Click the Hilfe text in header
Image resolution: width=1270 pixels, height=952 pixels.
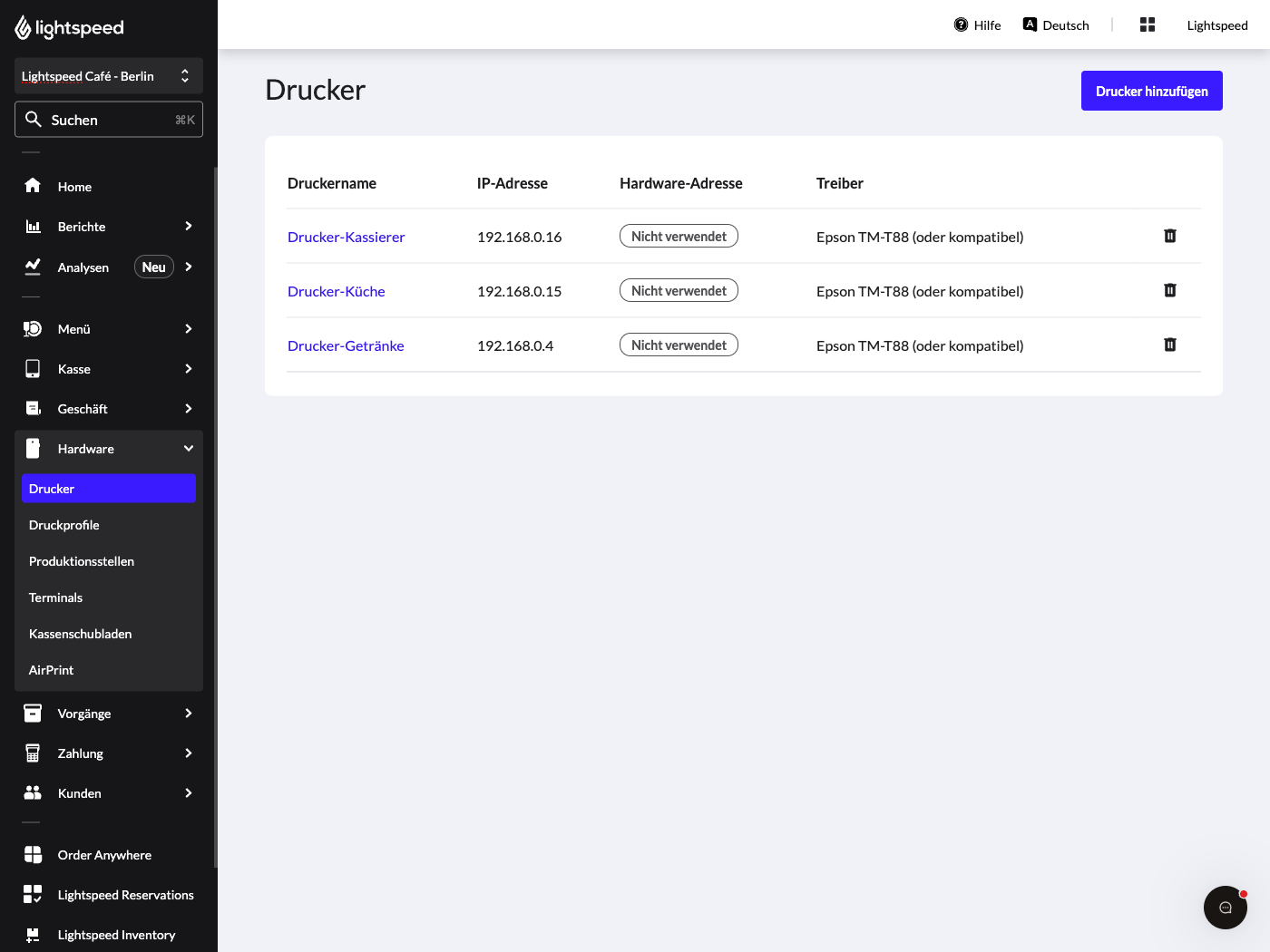tap(987, 25)
